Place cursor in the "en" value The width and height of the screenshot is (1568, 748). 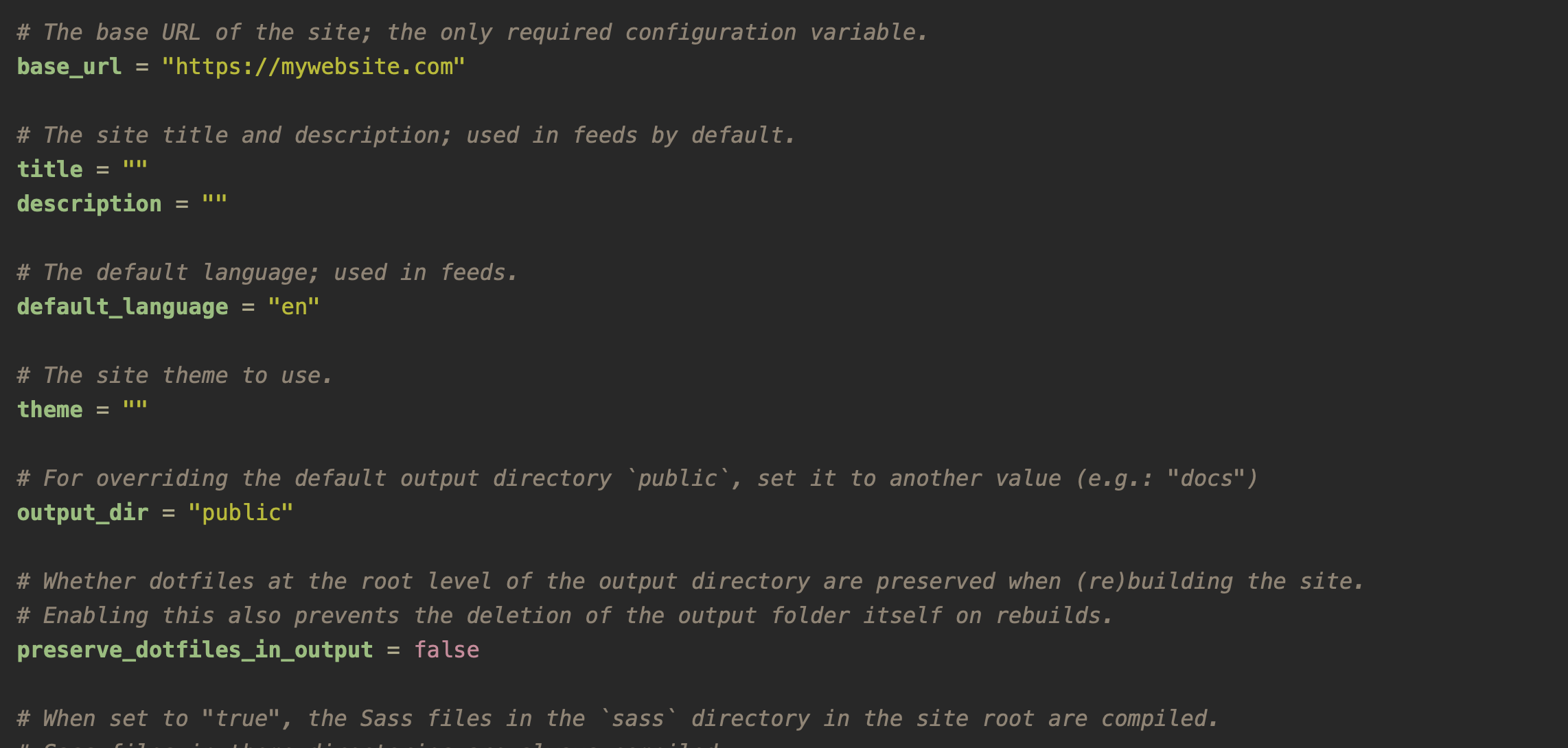[294, 307]
